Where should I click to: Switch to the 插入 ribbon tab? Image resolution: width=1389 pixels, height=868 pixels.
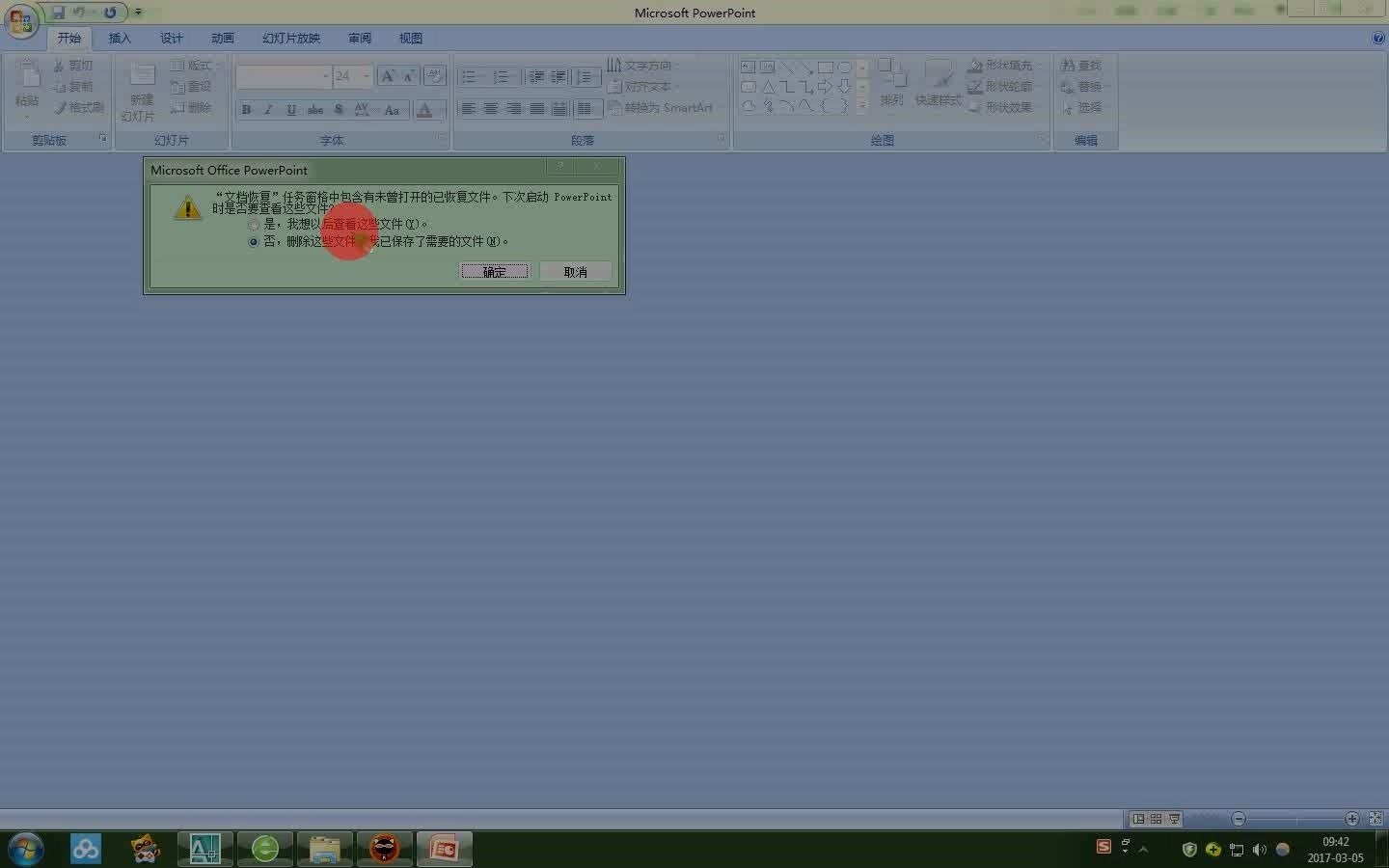click(120, 39)
